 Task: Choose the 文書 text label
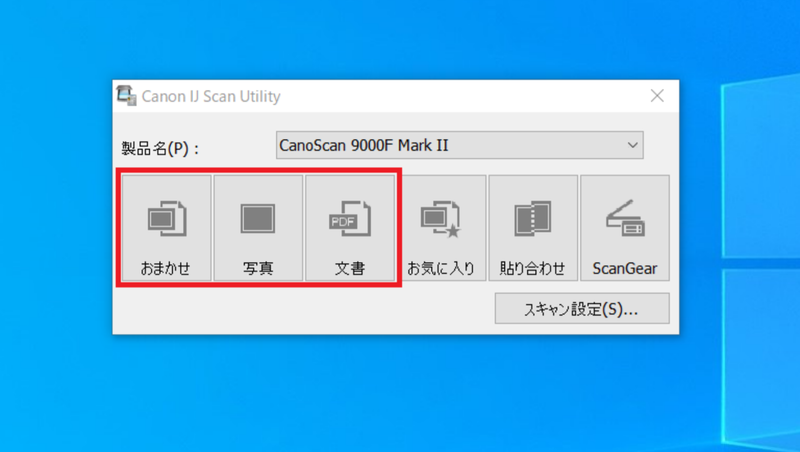click(349, 268)
